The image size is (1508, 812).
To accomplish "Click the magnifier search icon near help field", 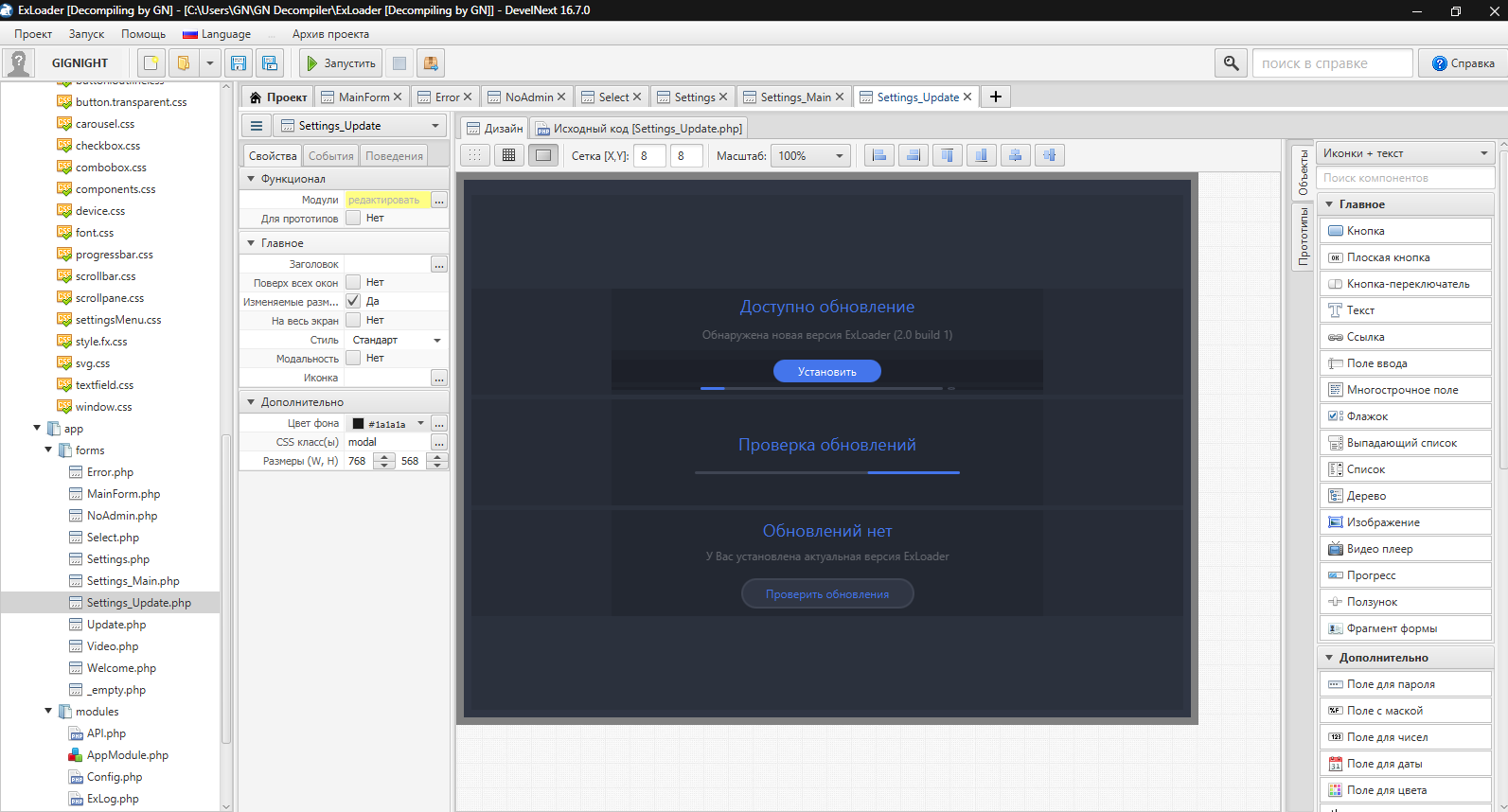I will pyautogui.click(x=1231, y=63).
